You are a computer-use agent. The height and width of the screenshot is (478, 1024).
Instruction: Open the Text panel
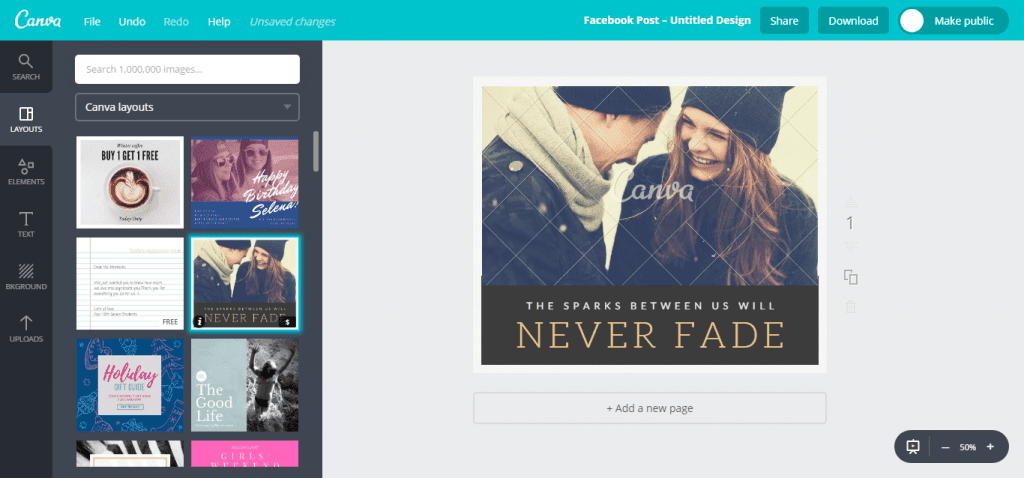[25, 225]
